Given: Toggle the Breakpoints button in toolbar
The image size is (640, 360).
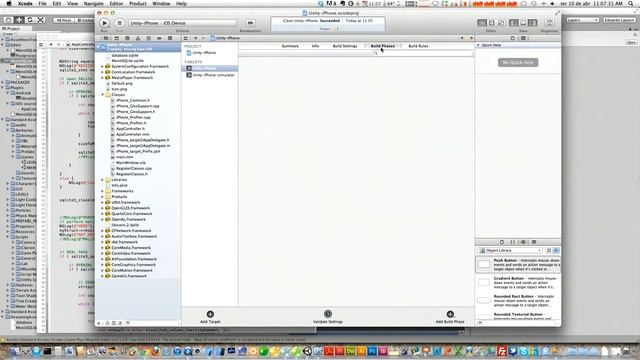Looking at the screenshot, I should (x=250, y=23).
